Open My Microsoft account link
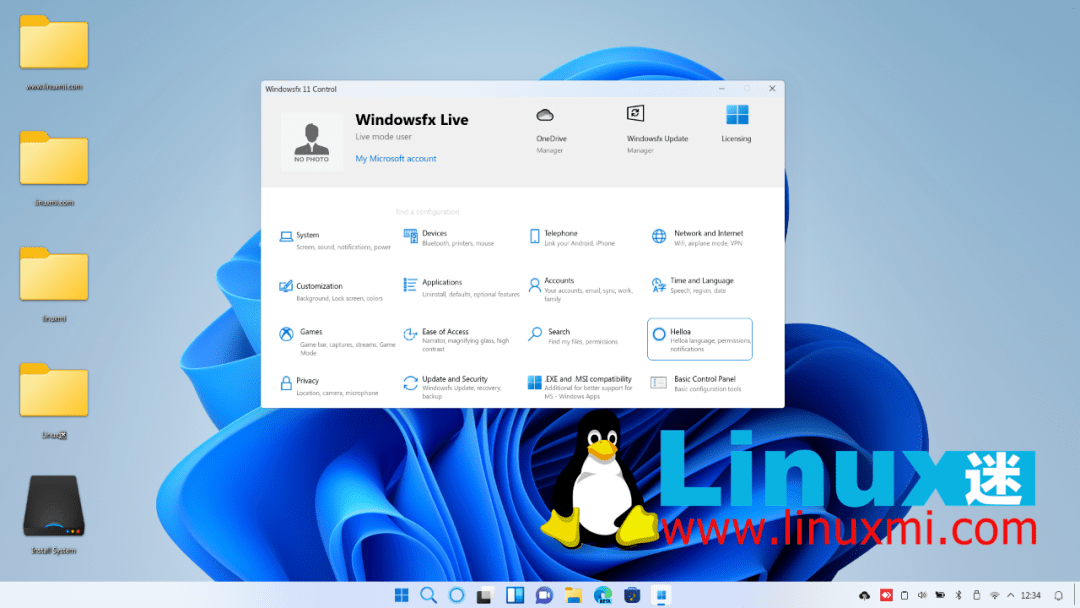Screen dimensions: 1080x608 point(395,158)
